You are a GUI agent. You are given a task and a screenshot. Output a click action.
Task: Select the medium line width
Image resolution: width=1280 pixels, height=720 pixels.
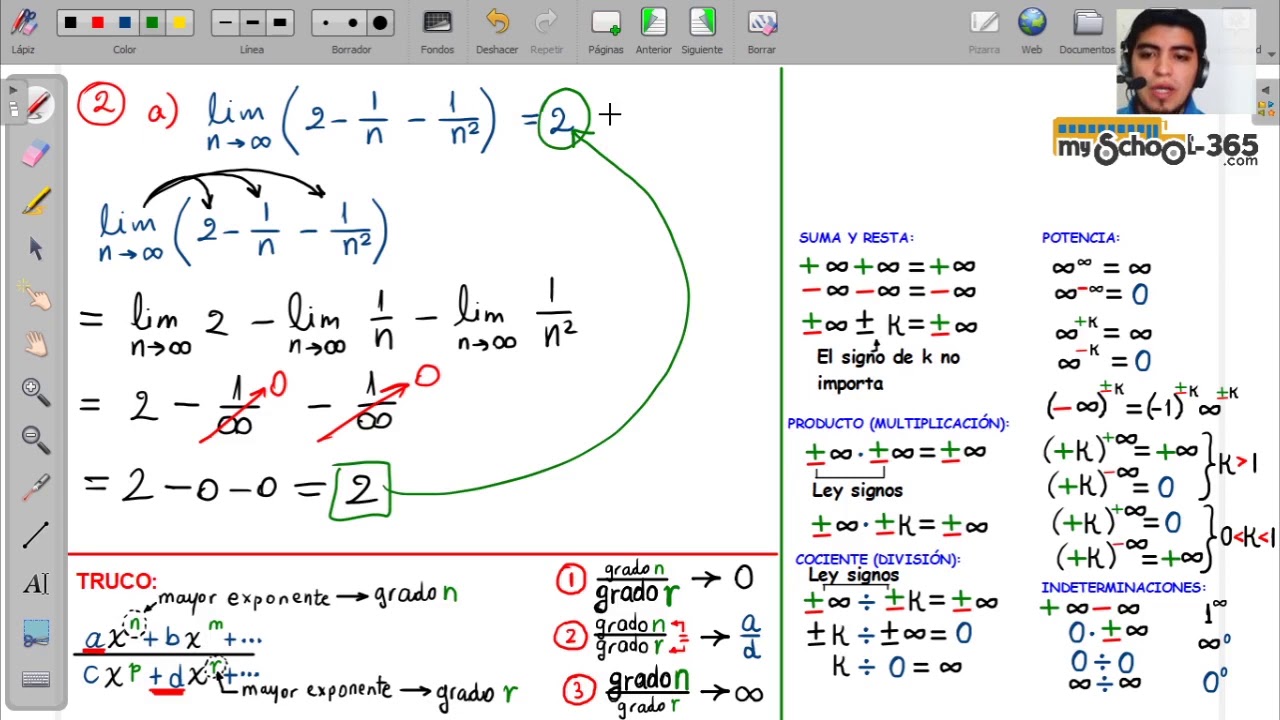(x=252, y=22)
